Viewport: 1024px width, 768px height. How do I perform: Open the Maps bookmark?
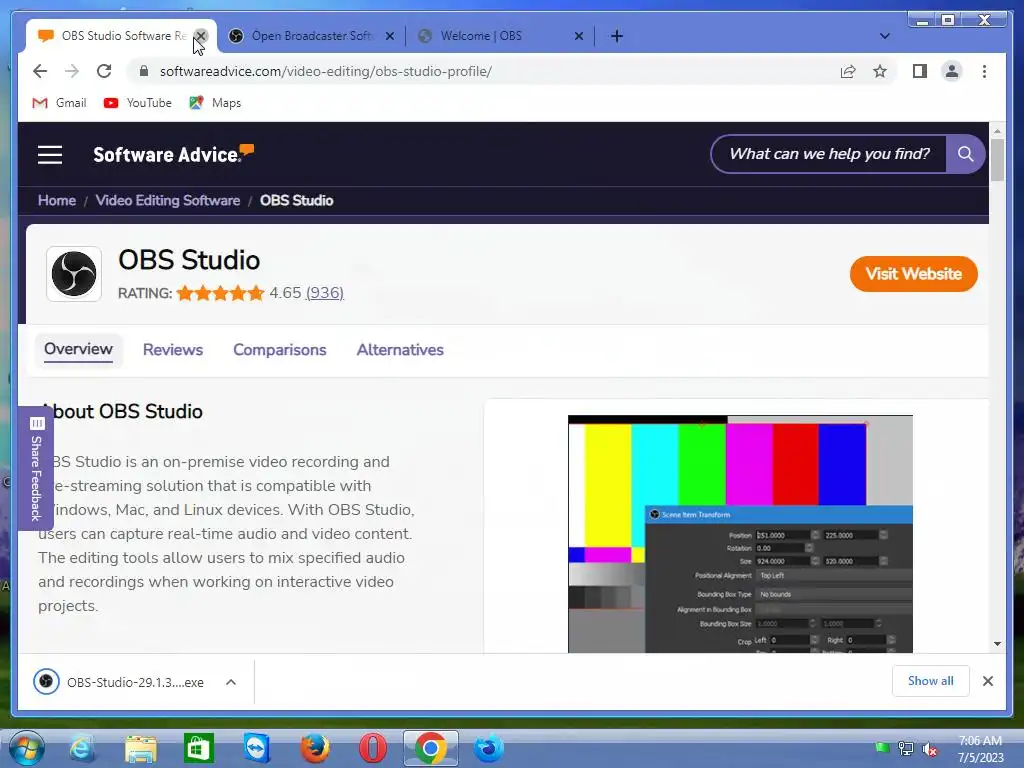point(215,103)
